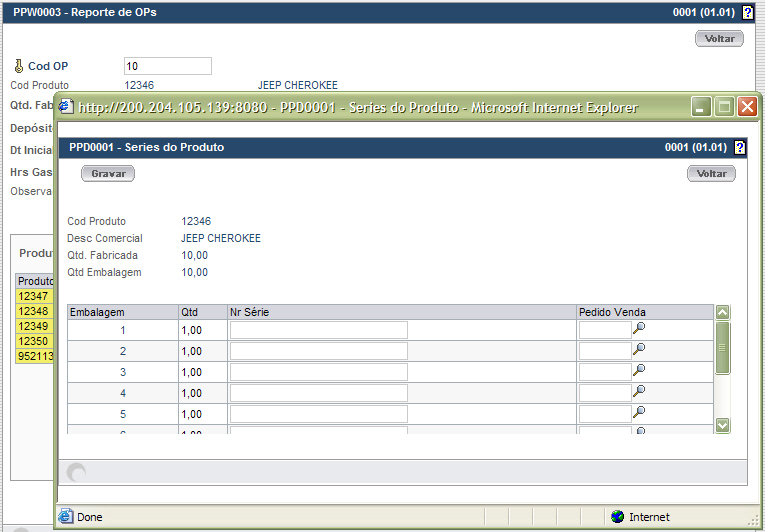765x532 pixels.
Task: Click the search icon for Embalagem 3
Action: pyautogui.click(x=639, y=370)
